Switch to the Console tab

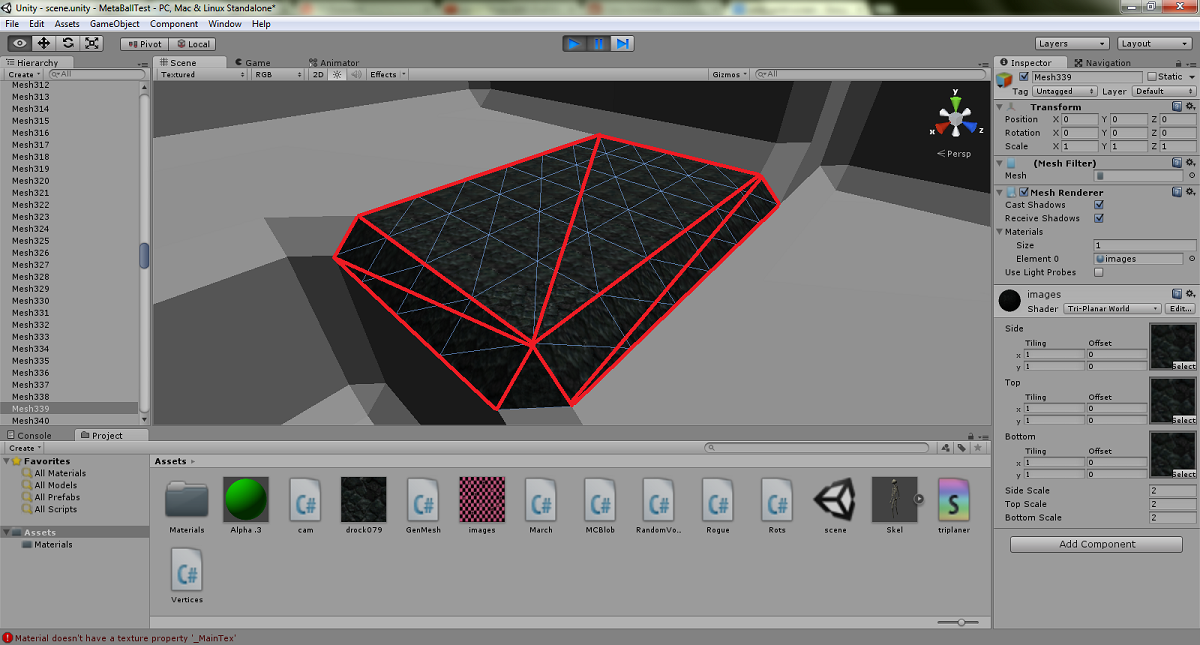click(x=28, y=435)
